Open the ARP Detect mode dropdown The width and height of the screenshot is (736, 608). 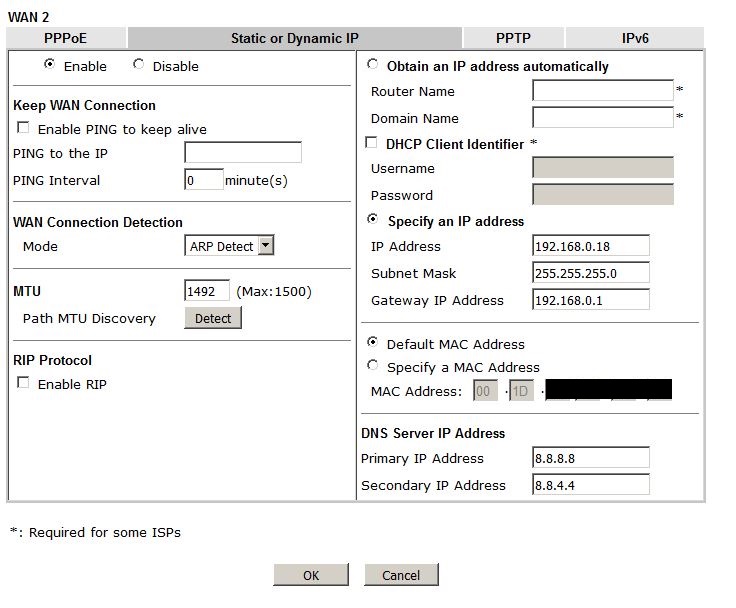coord(229,246)
